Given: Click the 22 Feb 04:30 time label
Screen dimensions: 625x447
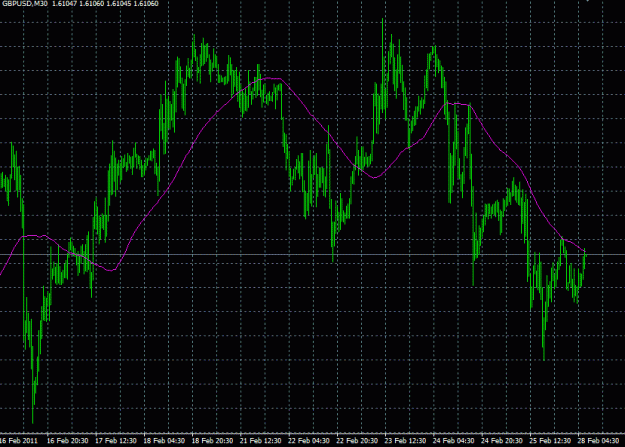Looking at the screenshot, I should coord(309,441).
